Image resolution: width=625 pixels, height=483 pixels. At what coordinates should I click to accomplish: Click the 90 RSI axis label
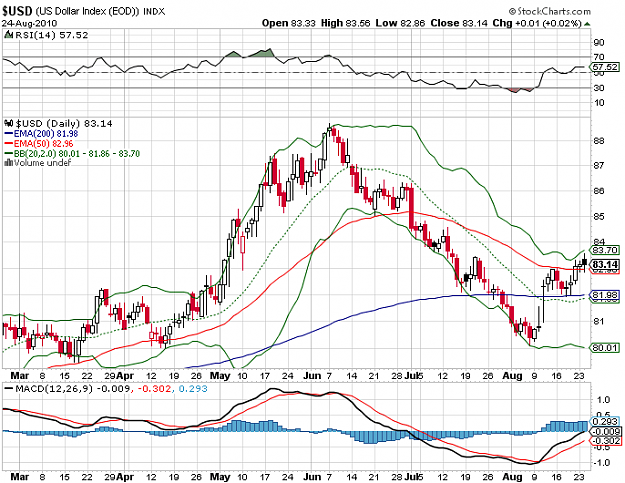coord(599,43)
